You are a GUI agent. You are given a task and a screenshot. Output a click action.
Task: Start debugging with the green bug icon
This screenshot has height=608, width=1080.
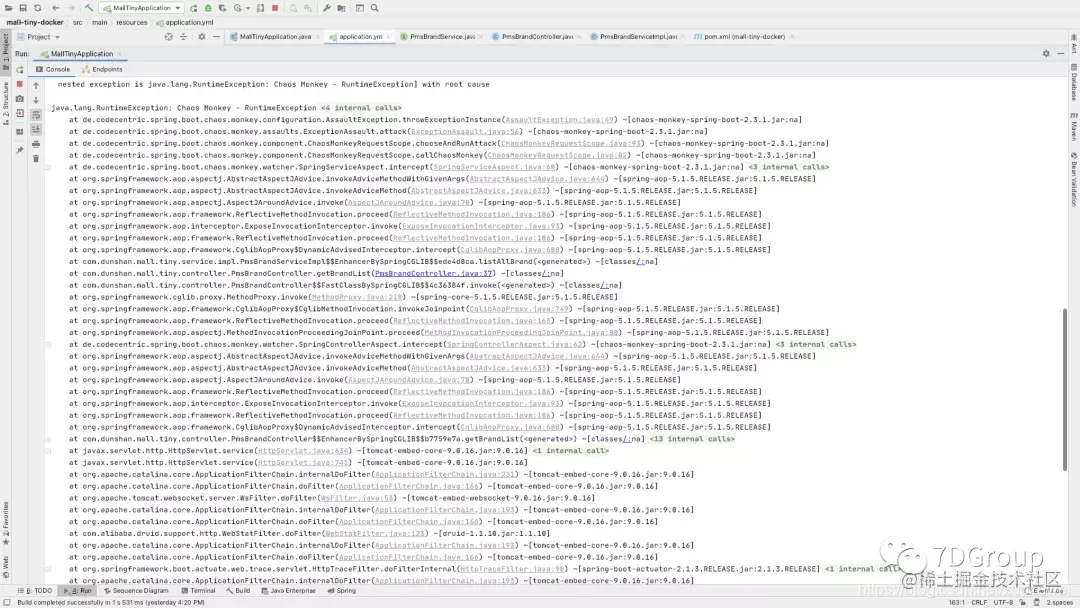click(x=208, y=8)
